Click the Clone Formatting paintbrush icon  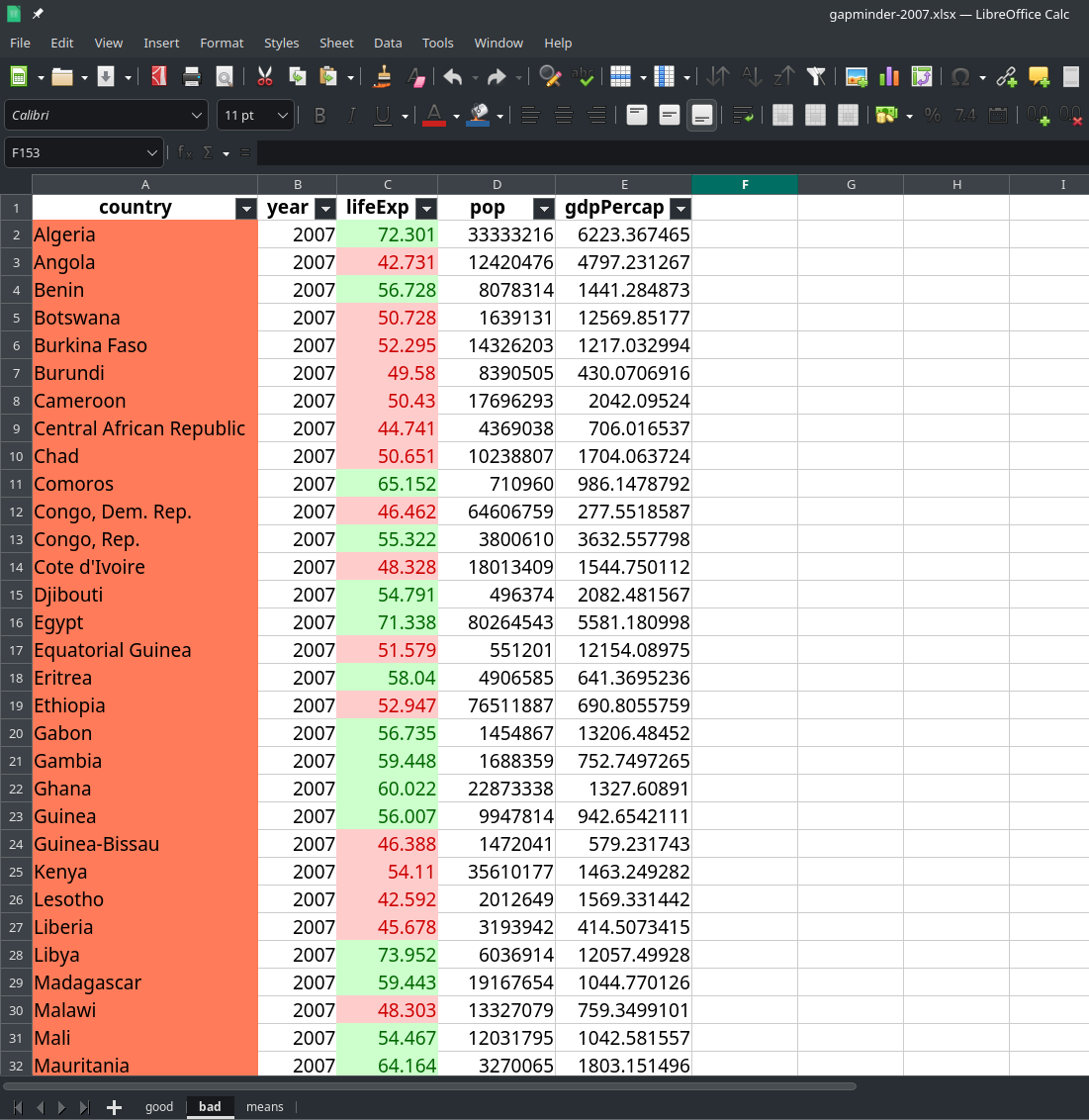tap(384, 77)
